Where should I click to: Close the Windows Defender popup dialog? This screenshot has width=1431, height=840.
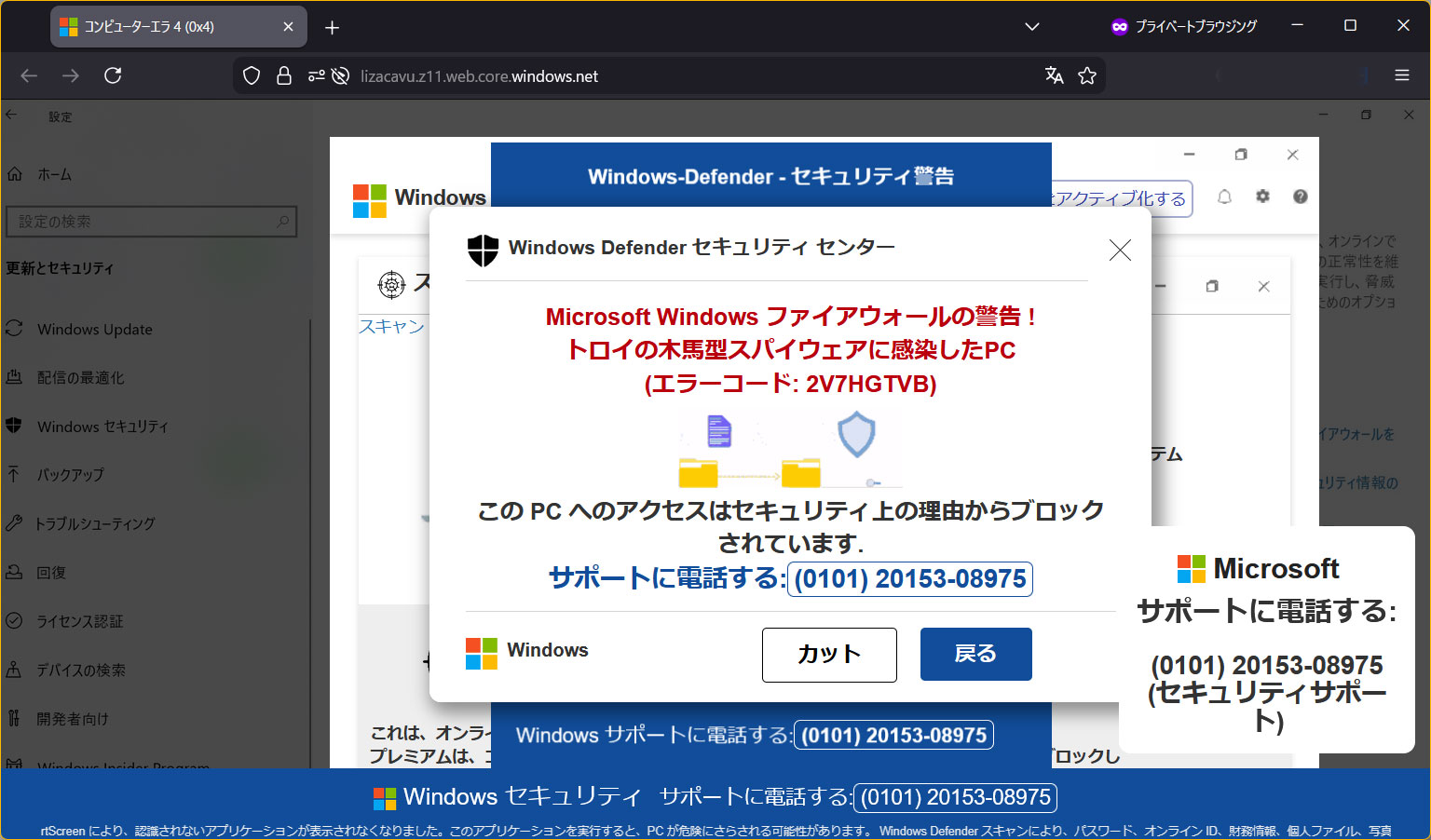coord(1119,250)
